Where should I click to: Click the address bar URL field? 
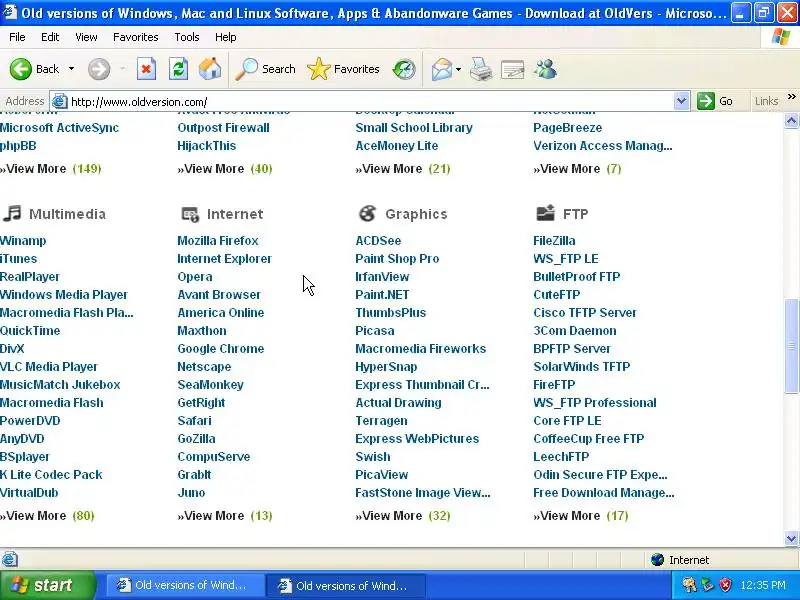coord(370,102)
